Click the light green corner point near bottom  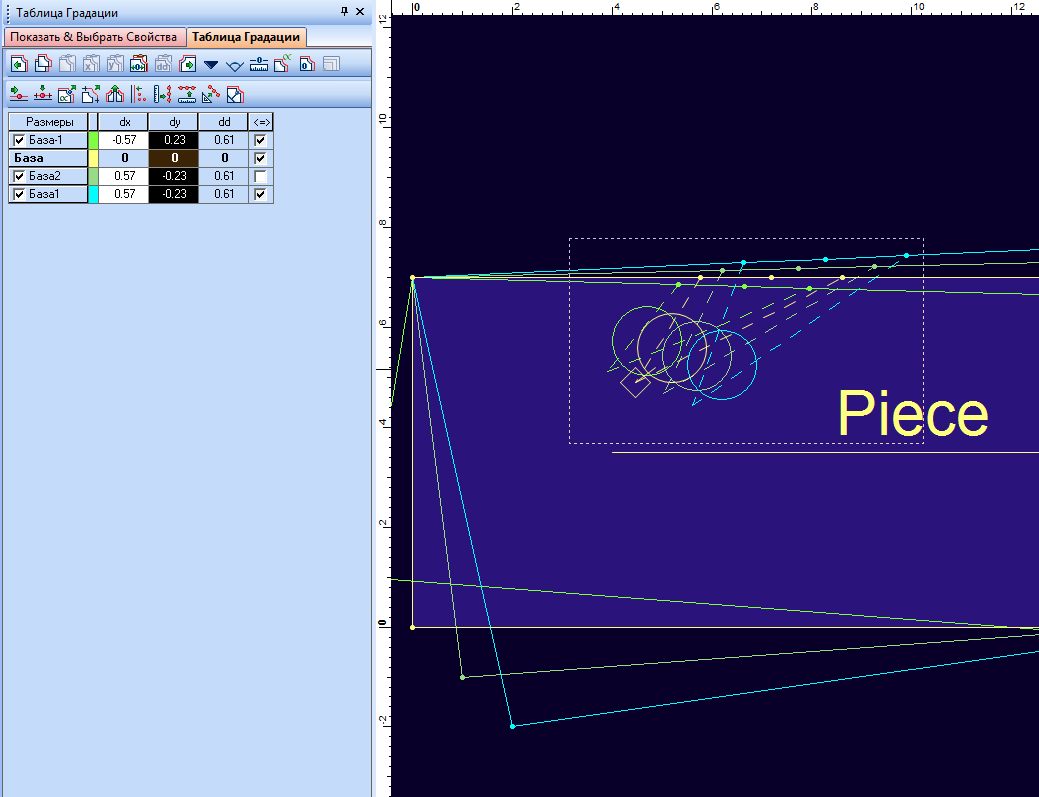pyautogui.click(x=463, y=677)
